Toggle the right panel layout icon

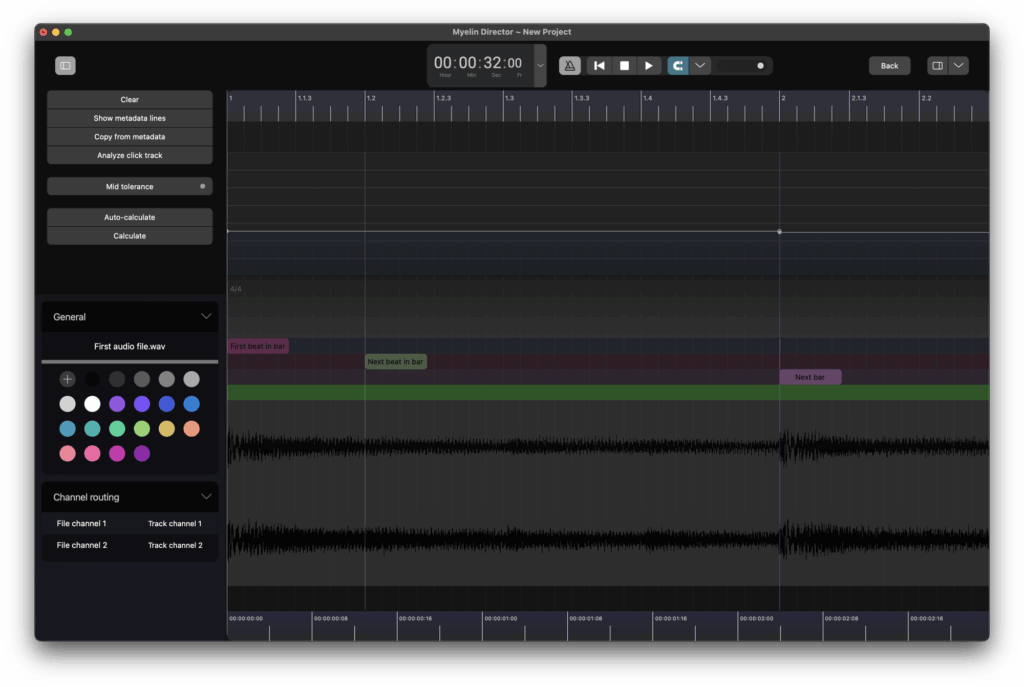(x=937, y=66)
